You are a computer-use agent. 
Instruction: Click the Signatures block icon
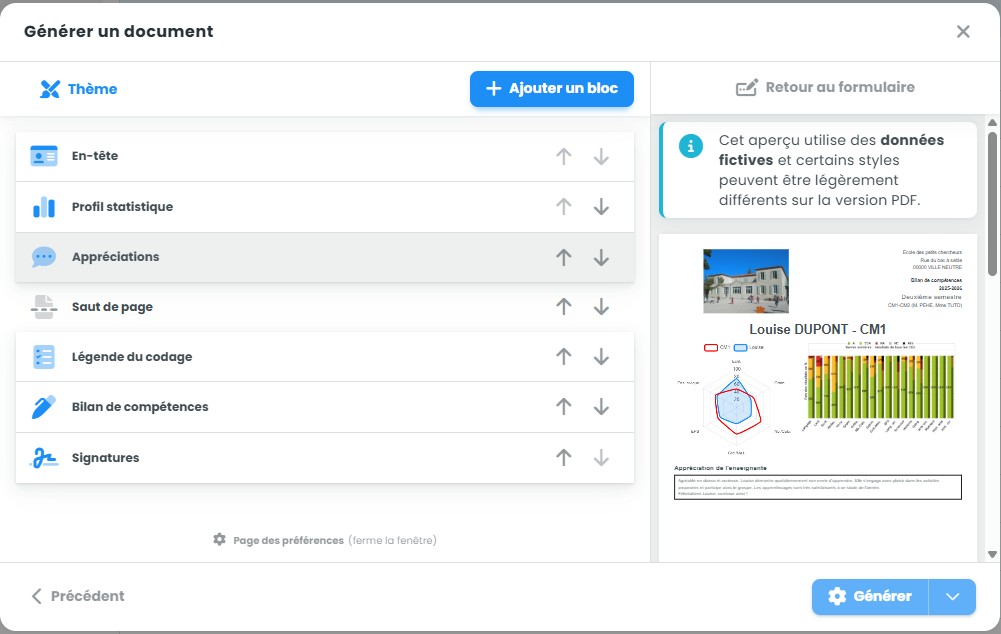pyautogui.click(x=44, y=458)
